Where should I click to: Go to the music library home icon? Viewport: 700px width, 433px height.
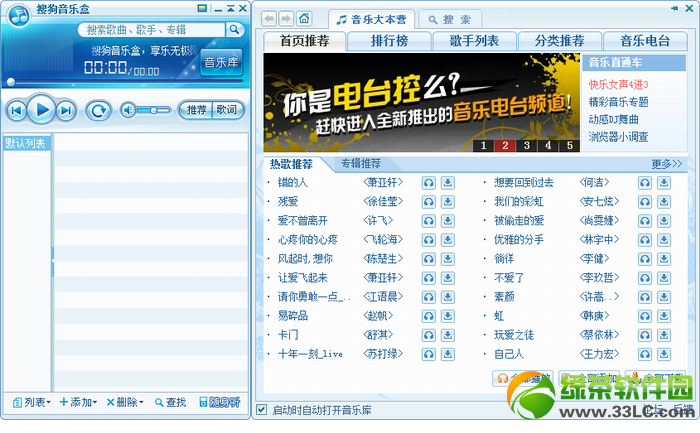point(304,18)
